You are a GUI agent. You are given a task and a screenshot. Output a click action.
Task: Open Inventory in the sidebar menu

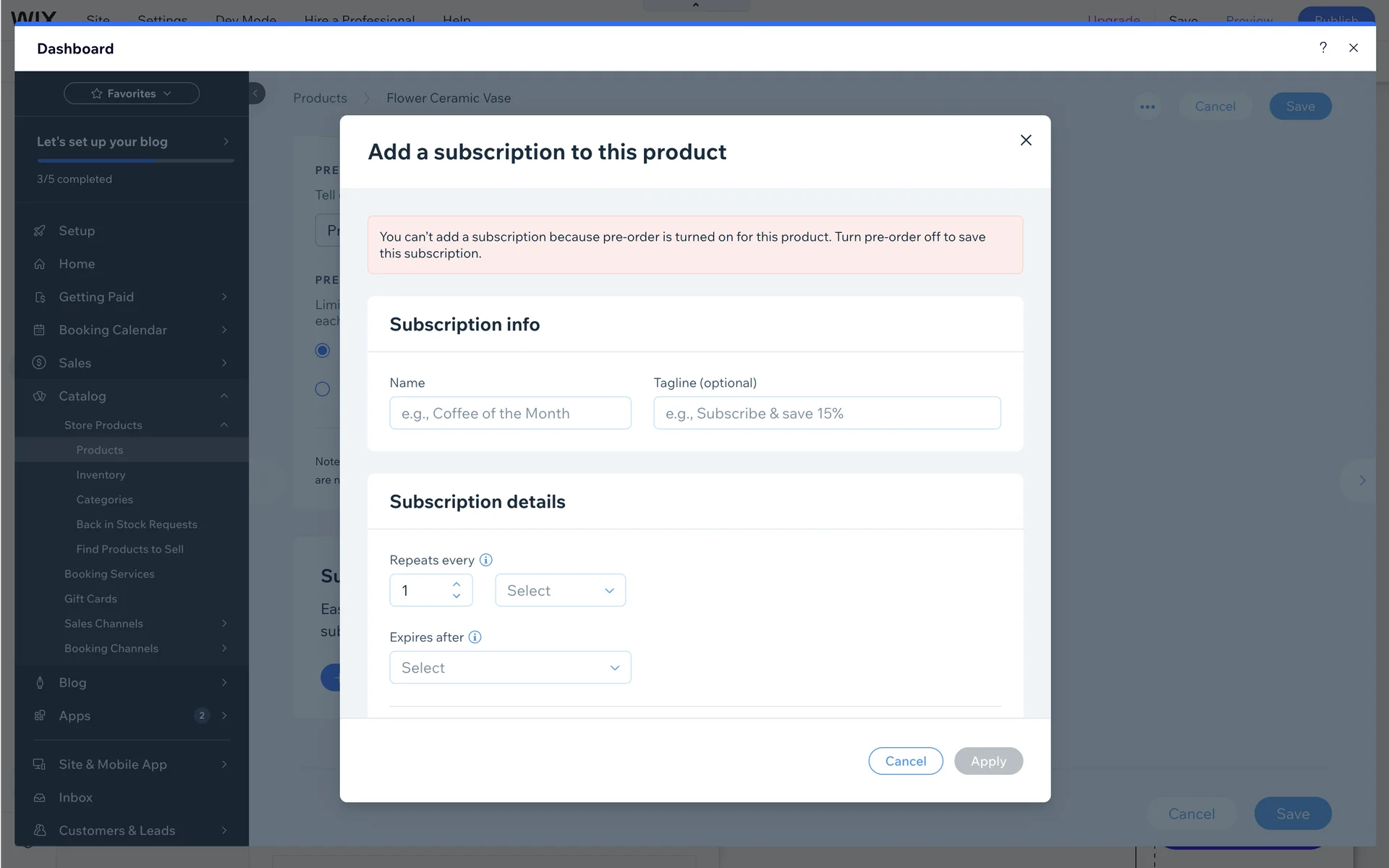[x=101, y=475]
